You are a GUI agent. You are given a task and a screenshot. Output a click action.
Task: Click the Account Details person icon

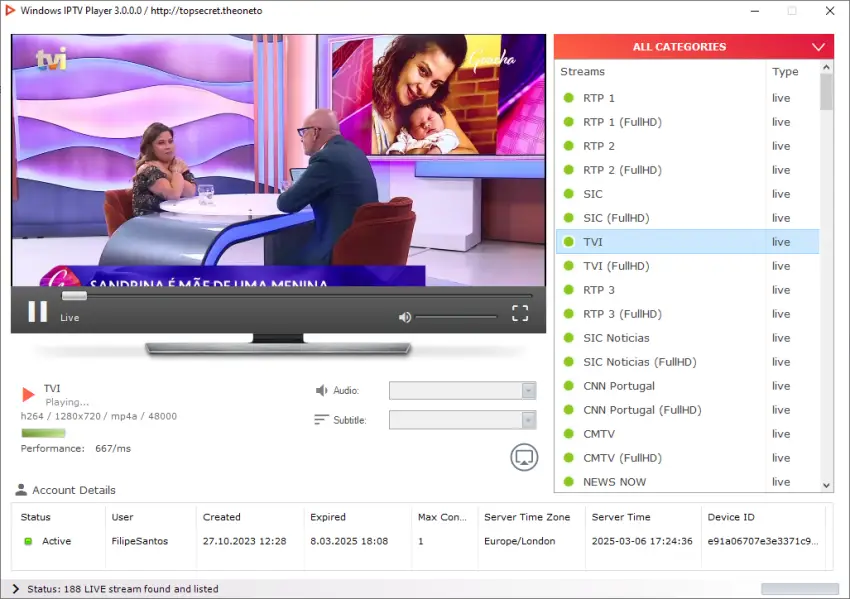point(21,490)
